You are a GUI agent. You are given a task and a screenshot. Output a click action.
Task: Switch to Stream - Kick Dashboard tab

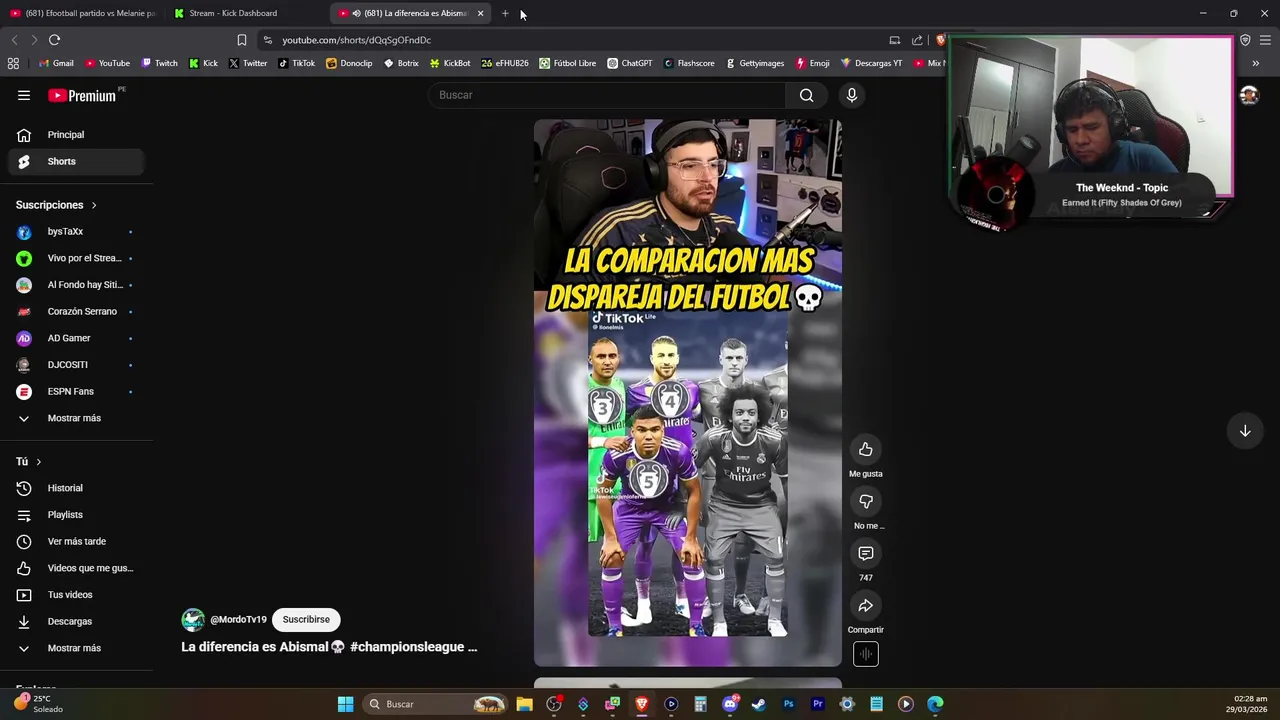247,13
